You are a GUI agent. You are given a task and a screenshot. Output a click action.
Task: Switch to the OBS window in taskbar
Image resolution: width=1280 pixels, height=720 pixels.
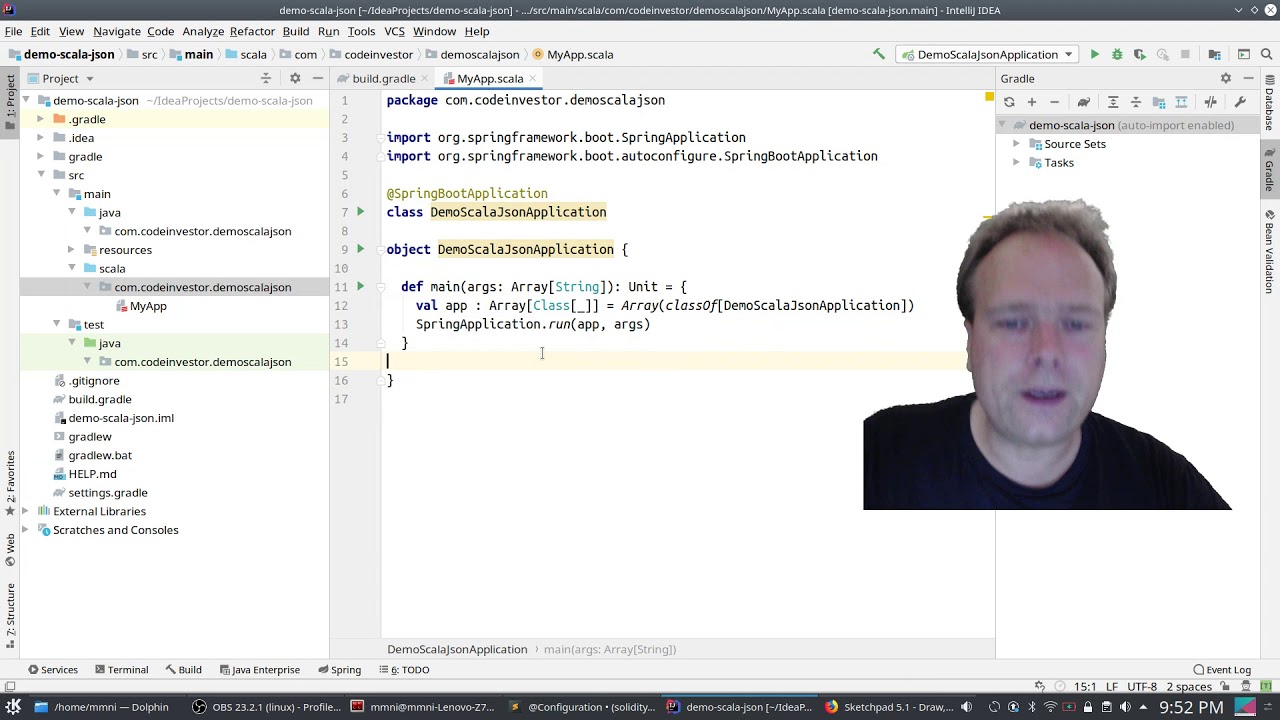coord(267,707)
